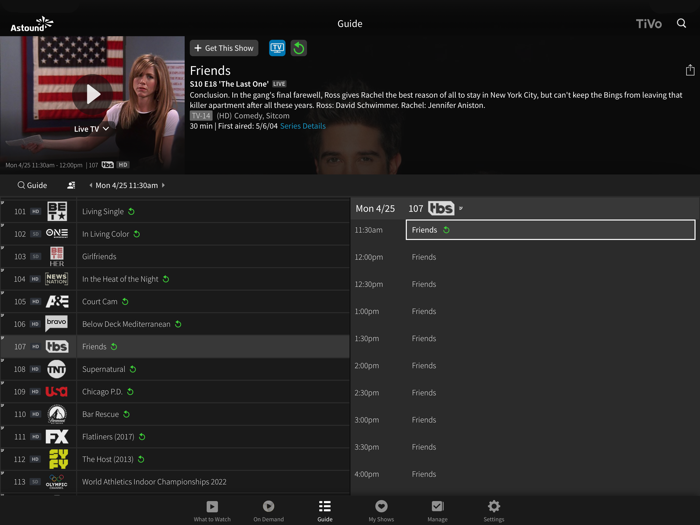Select NewsNation channel 104 logo
This screenshot has height=525, width=700.
pyautogui.click(x=57, y=279)
